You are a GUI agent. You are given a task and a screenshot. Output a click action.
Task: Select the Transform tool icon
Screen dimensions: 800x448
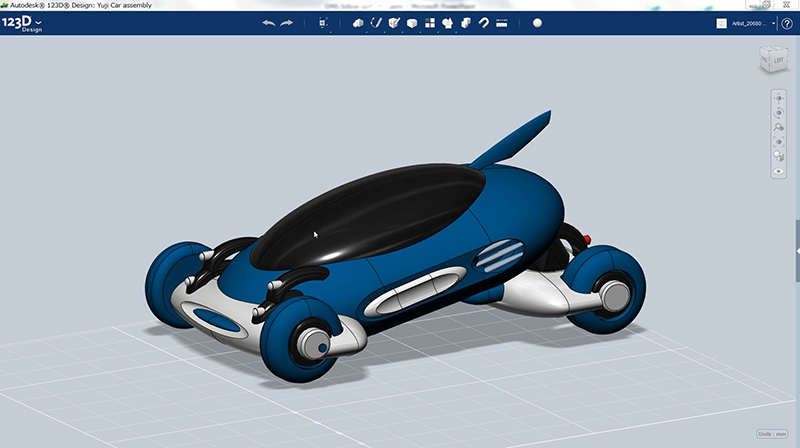tap(323, 23)
